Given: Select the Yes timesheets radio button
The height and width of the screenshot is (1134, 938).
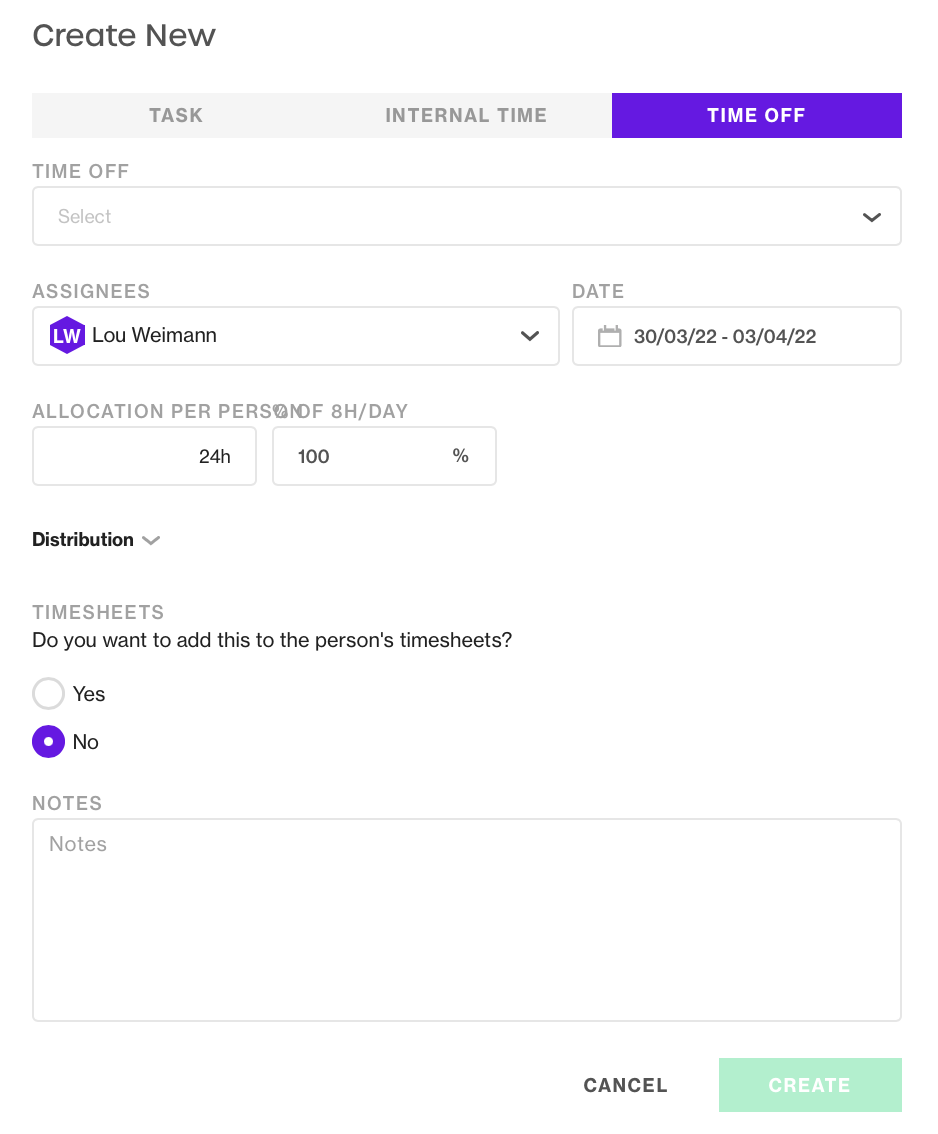Looking at the screenshot, I should pos(48,694).
